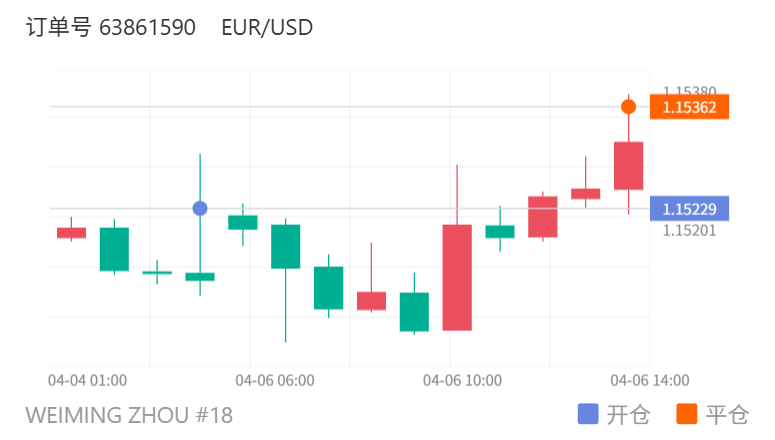This screenshot has height=440, width=775.
Task: Click the EUR/USD symbol title
Action: [267, 28]
